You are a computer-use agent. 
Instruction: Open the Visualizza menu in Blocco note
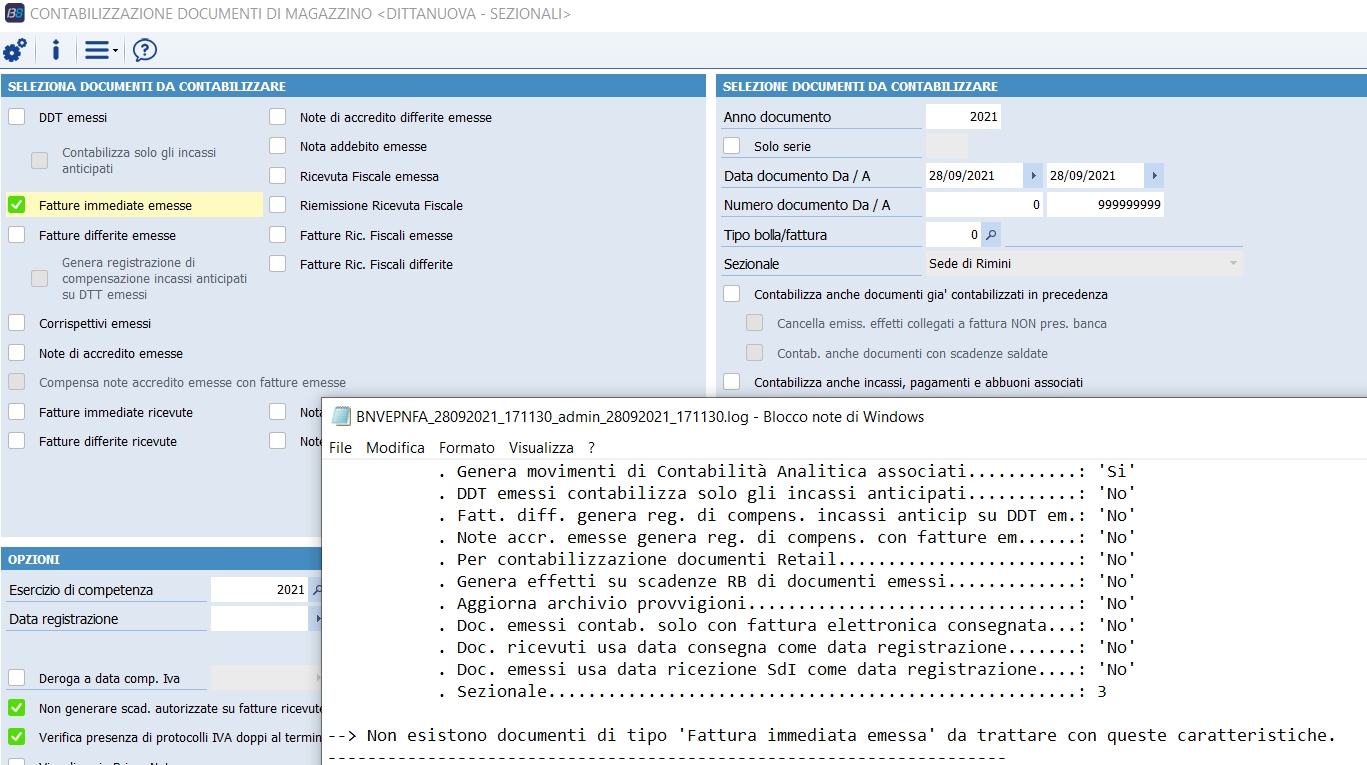[x=541, y=448]
